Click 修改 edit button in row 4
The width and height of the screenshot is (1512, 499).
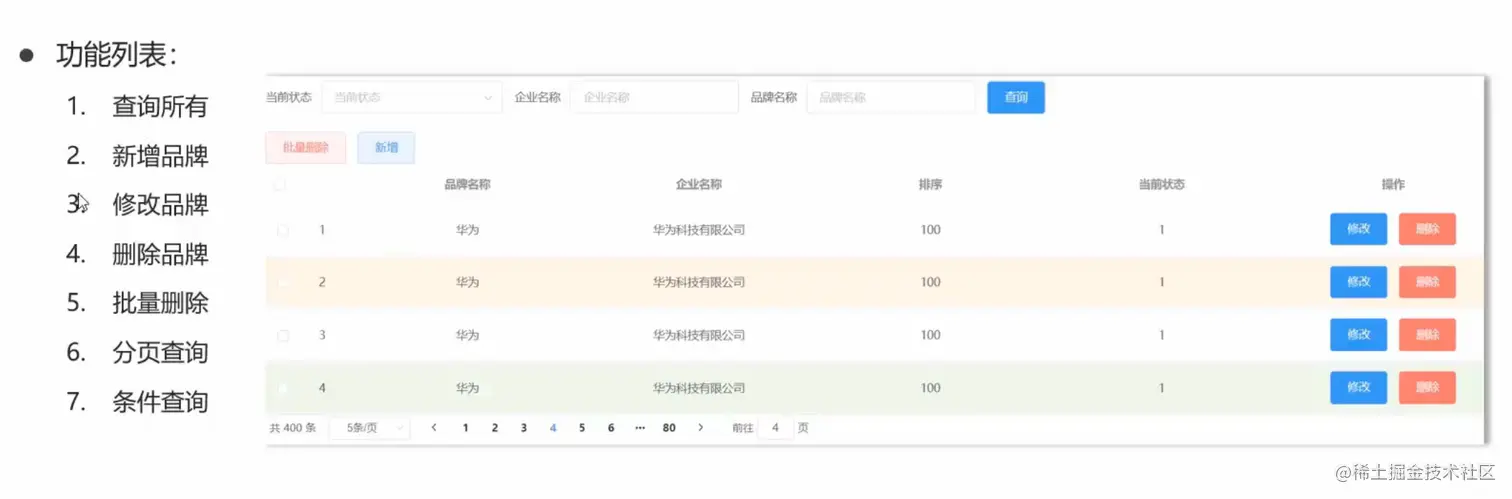tap(1358, 387)
